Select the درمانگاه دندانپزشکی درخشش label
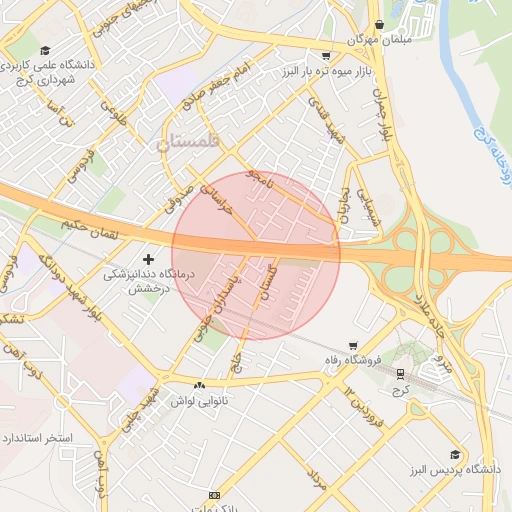This screenshot has height=512, width=512. tap(149, 282)
